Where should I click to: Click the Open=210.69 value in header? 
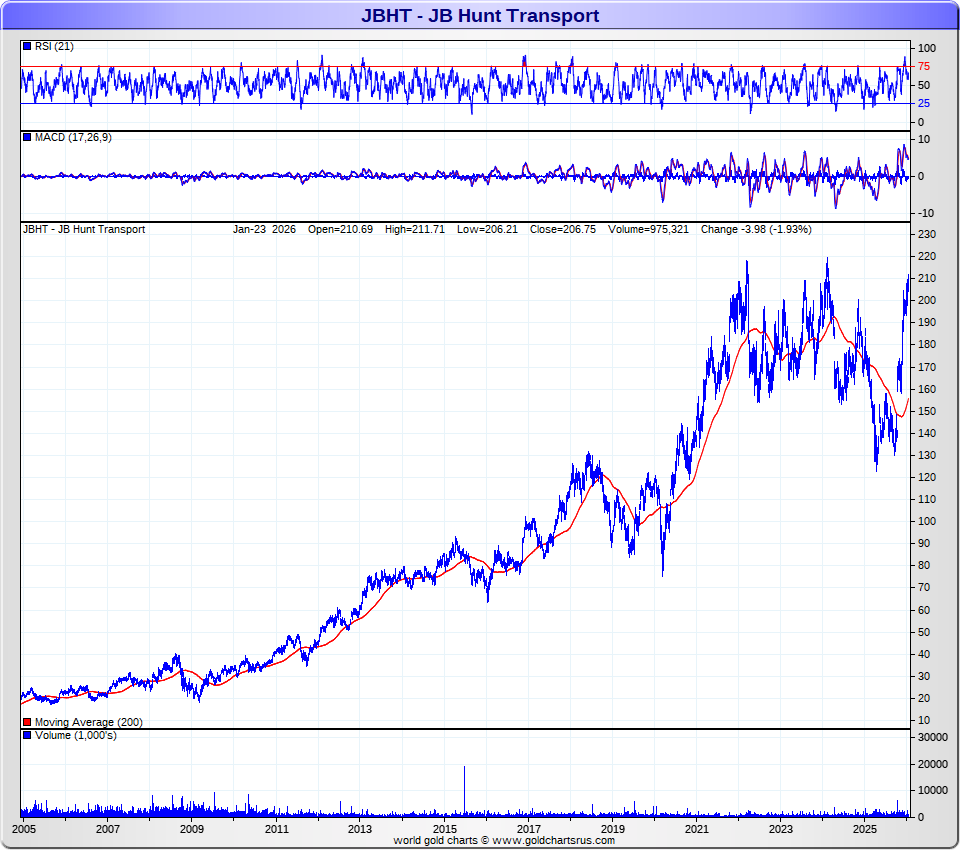340,229
